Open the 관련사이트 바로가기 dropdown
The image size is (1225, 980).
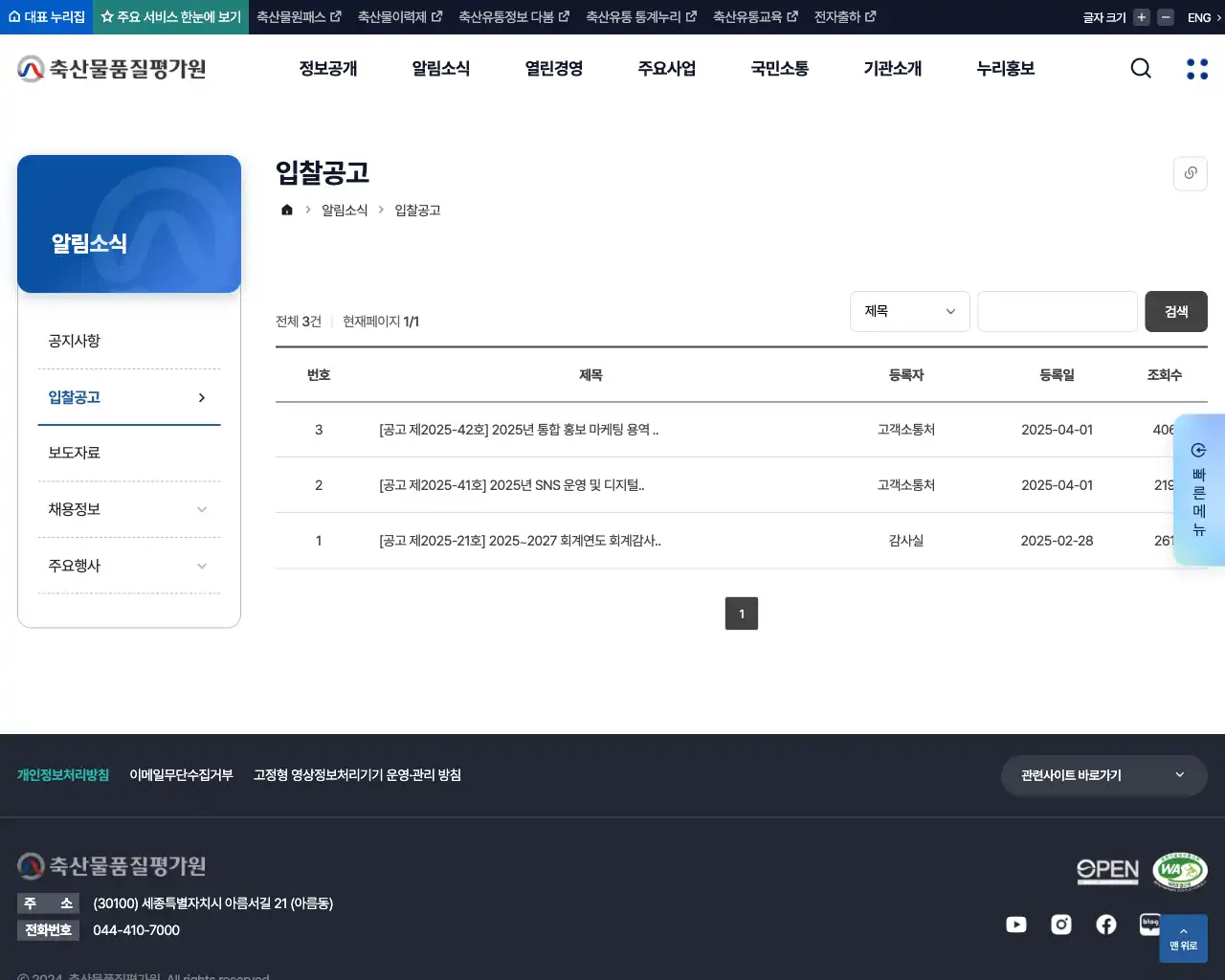click(x=1102, y=775)
